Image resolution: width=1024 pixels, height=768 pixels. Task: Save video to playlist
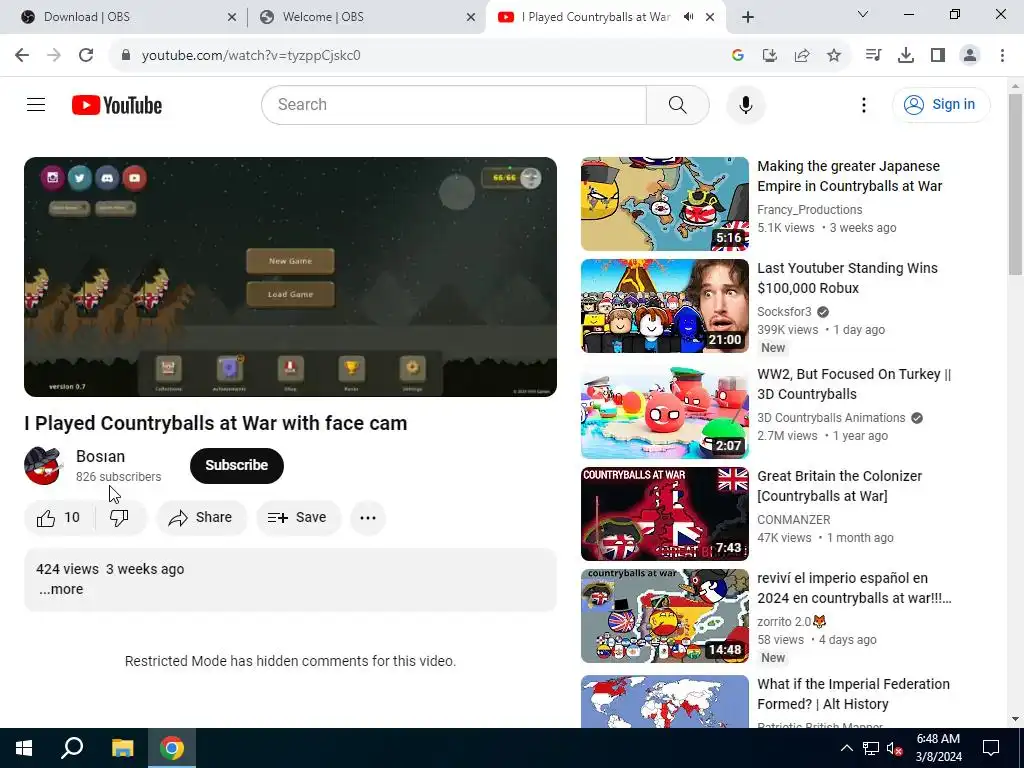coord(298,518)
